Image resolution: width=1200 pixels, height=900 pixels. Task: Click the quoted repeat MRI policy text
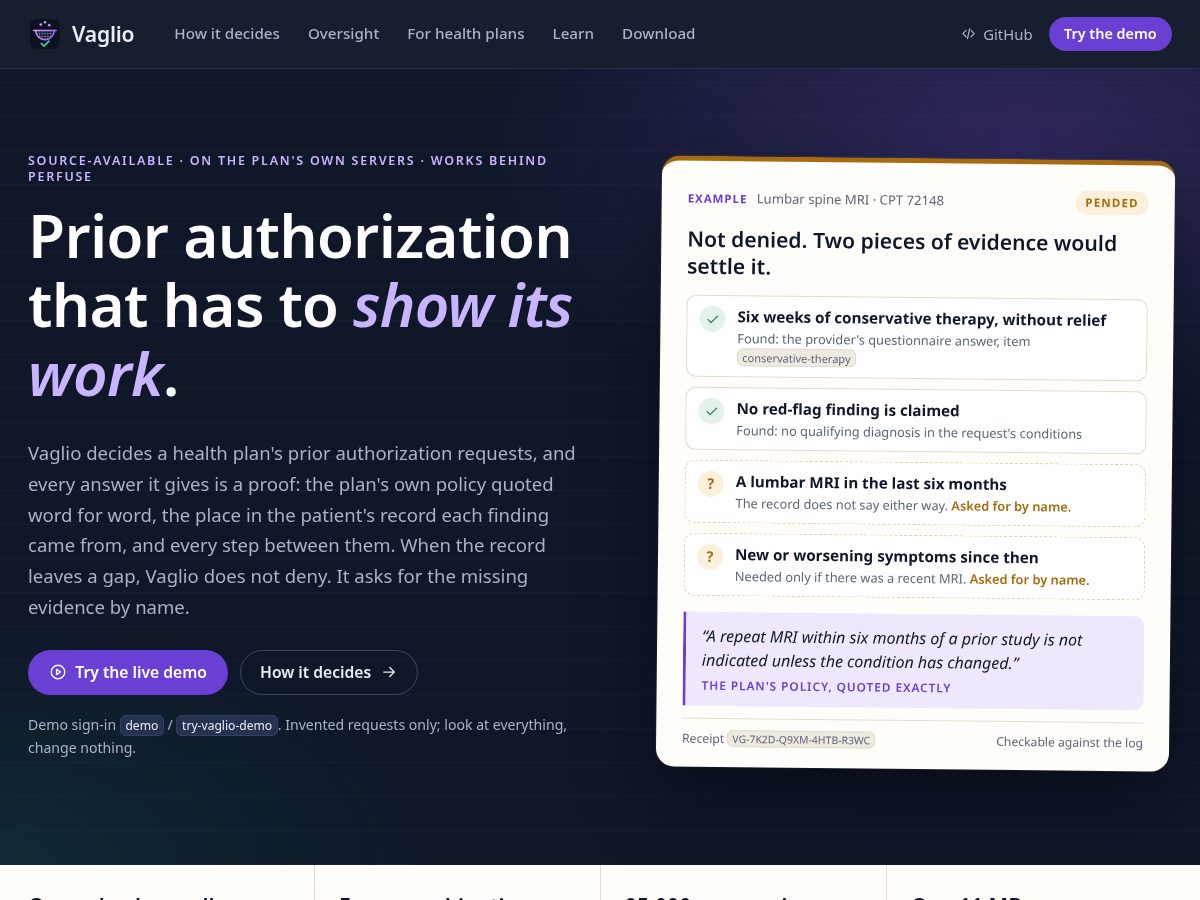point(892,651)
